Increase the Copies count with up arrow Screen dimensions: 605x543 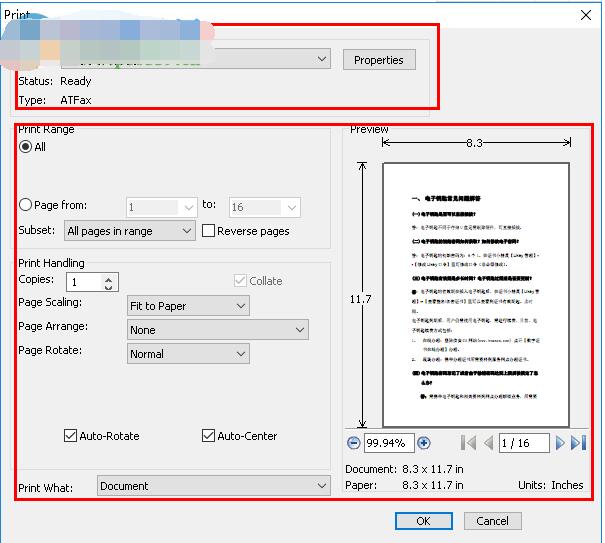(x=110, y=278)
